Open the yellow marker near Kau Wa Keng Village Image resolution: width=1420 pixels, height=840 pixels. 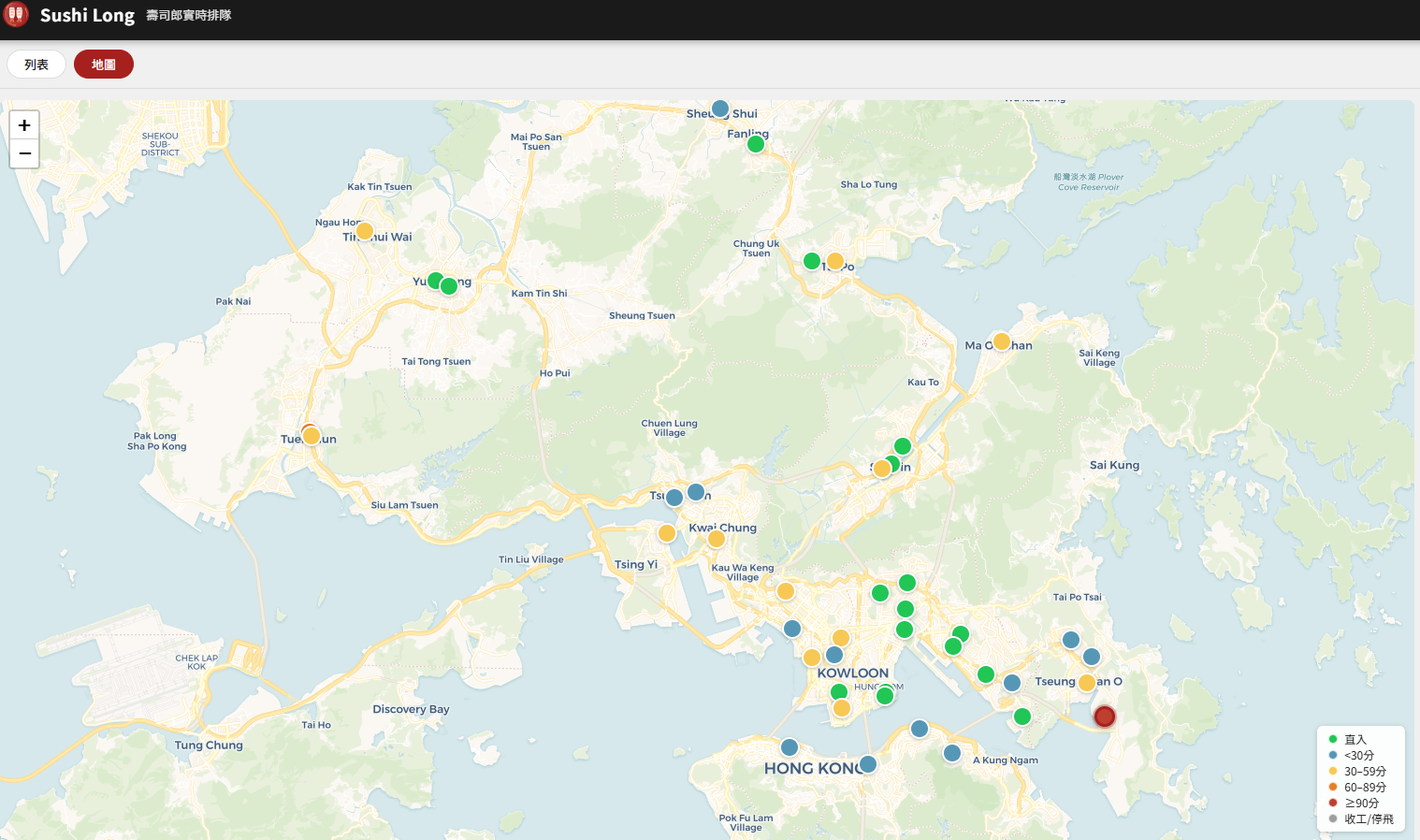tap(786, 591)
